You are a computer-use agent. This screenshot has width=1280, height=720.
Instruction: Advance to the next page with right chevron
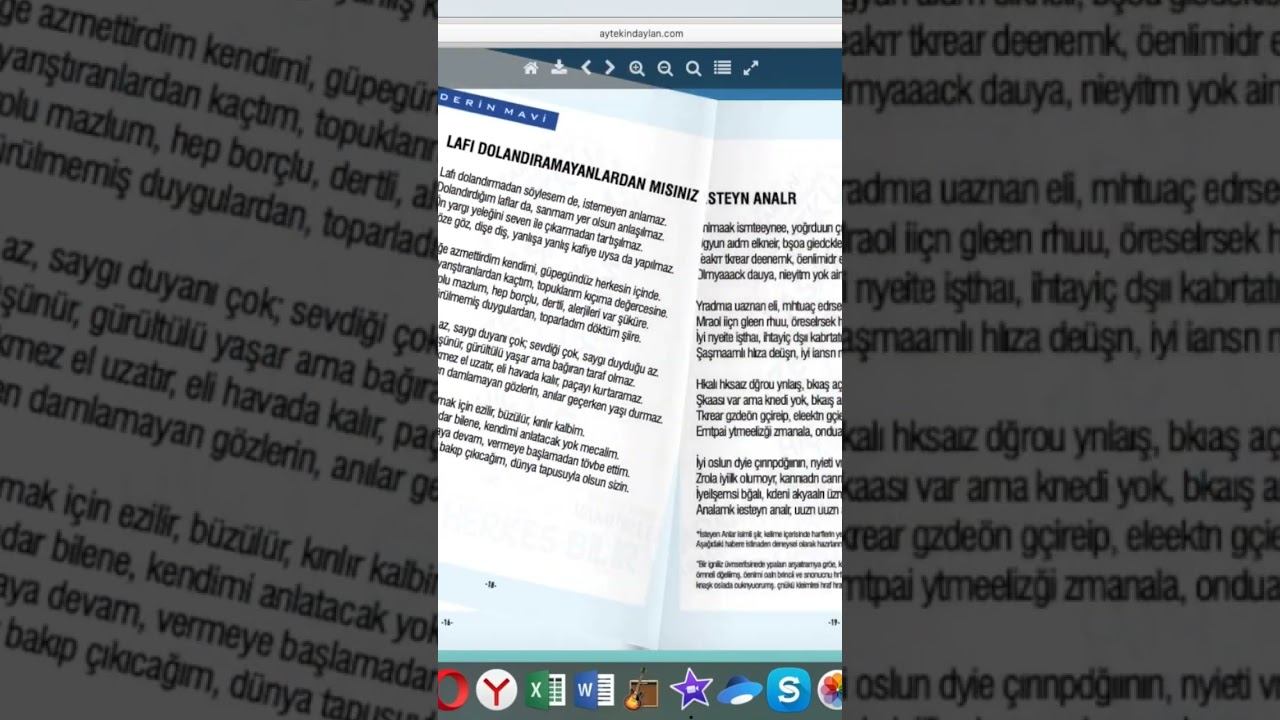click(609, 68)
